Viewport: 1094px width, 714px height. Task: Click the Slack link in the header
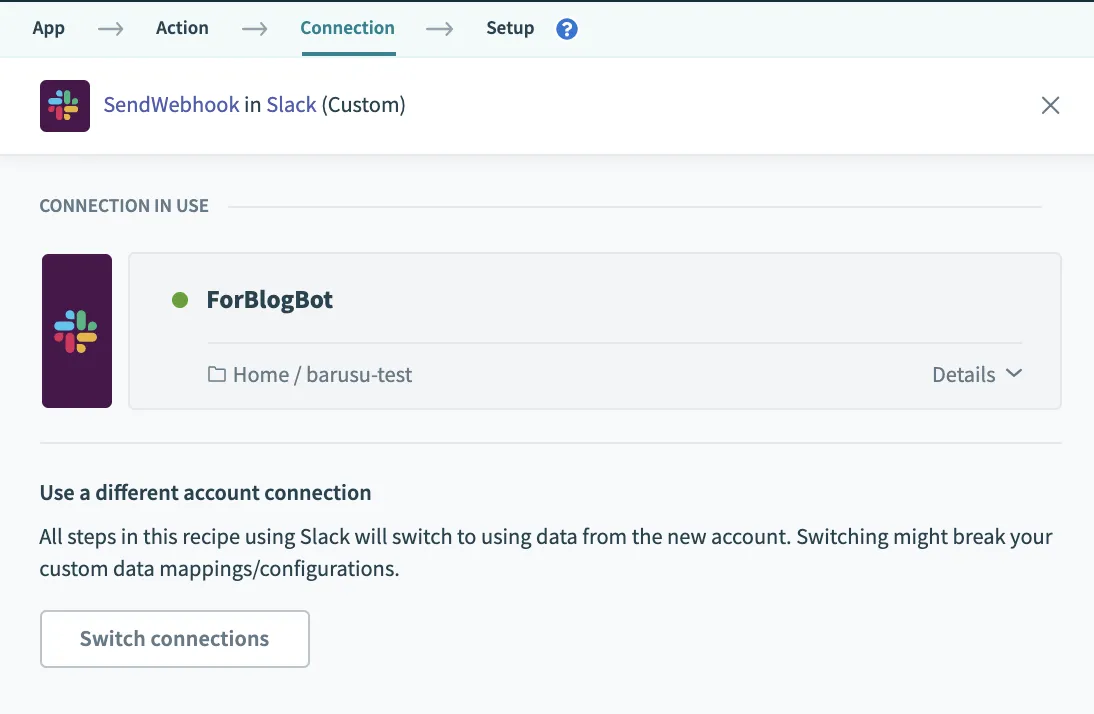(291, 105)
